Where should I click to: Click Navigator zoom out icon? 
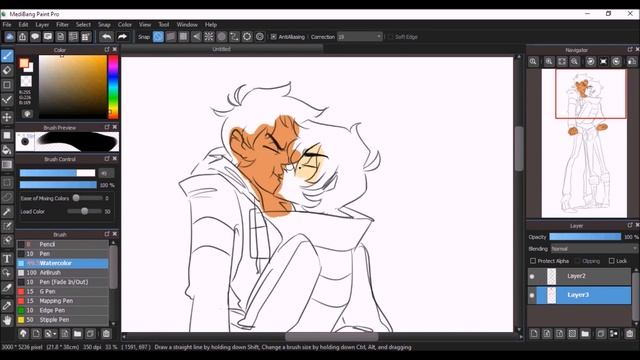click(574, 62)
